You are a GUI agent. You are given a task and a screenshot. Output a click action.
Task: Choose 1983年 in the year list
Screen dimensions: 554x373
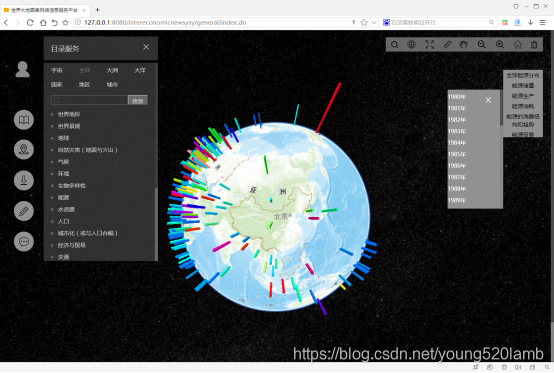pyautogui.click(x=457, y=131)
